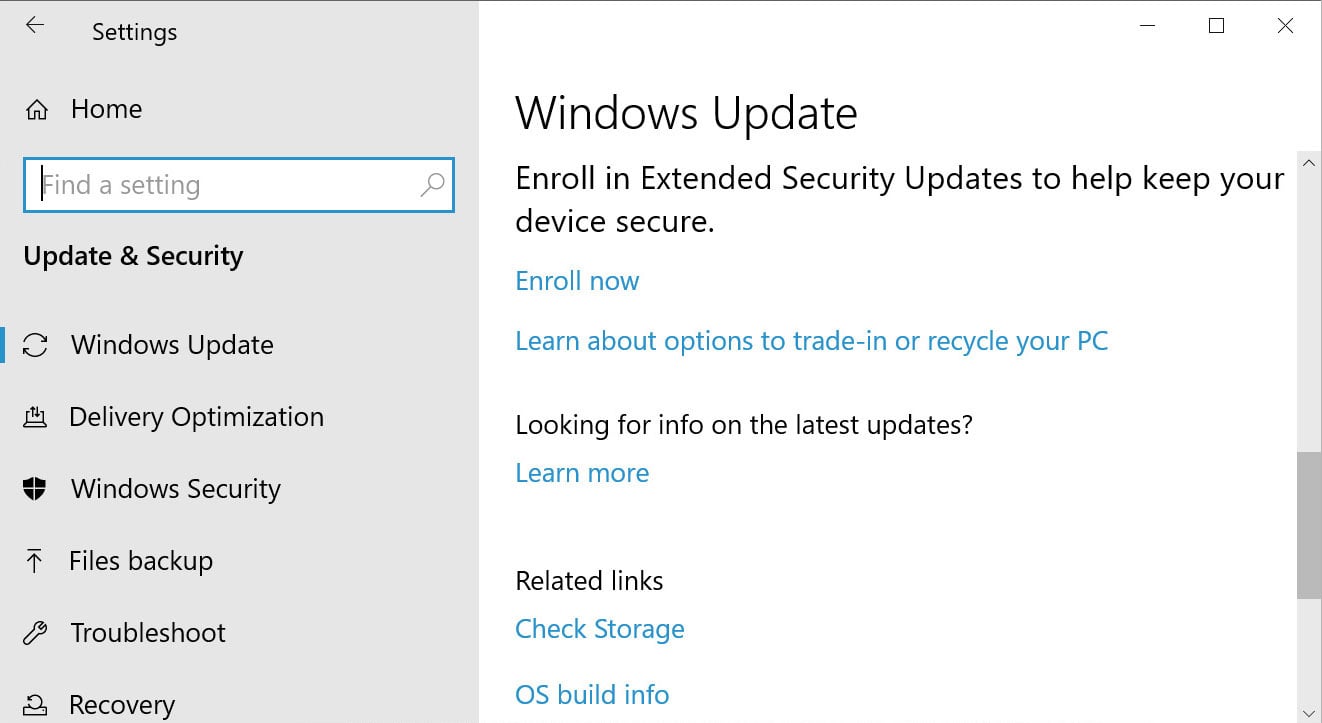
Task: Click the Home house icon
Action: tap(37, 108)
